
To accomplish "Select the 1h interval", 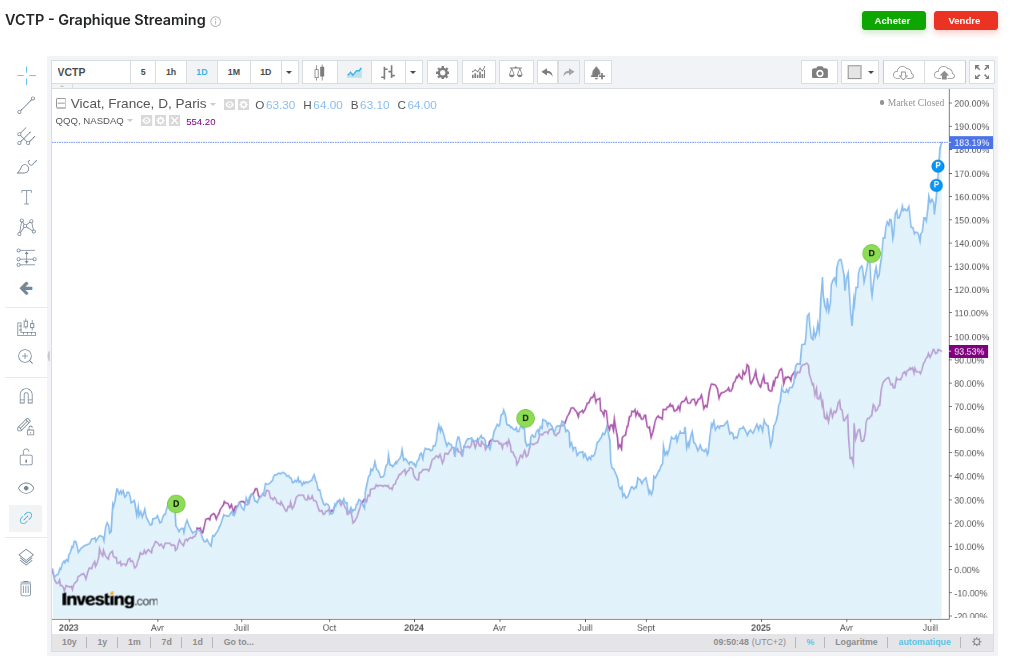I will click(171, 72).
